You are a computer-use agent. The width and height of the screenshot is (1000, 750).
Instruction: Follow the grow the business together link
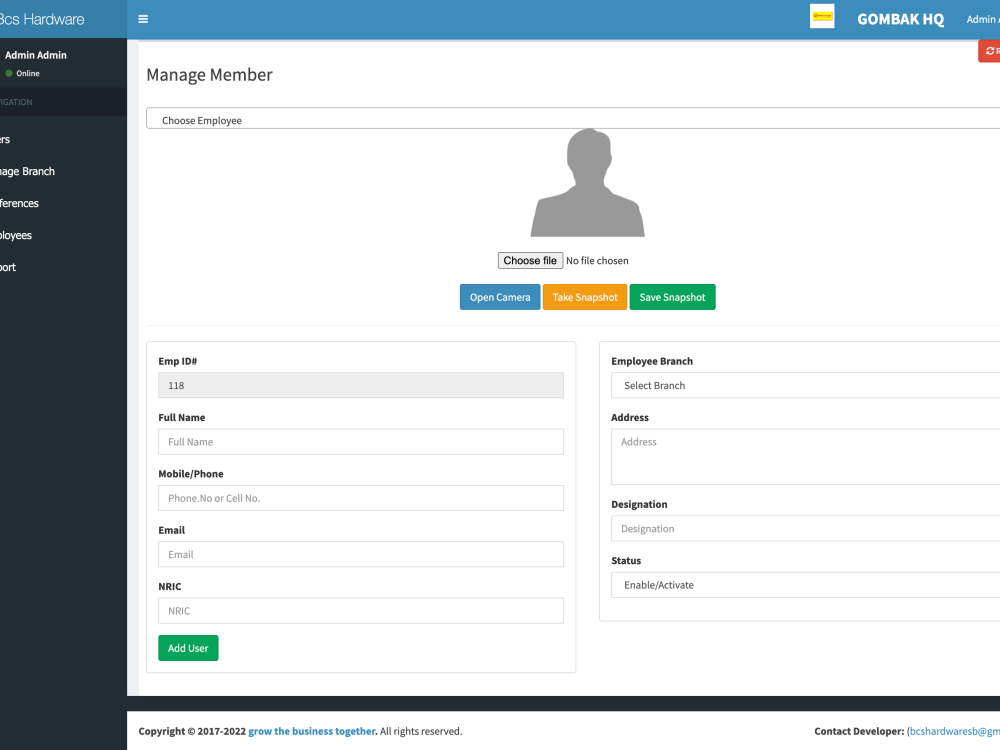tap(312, 731)
